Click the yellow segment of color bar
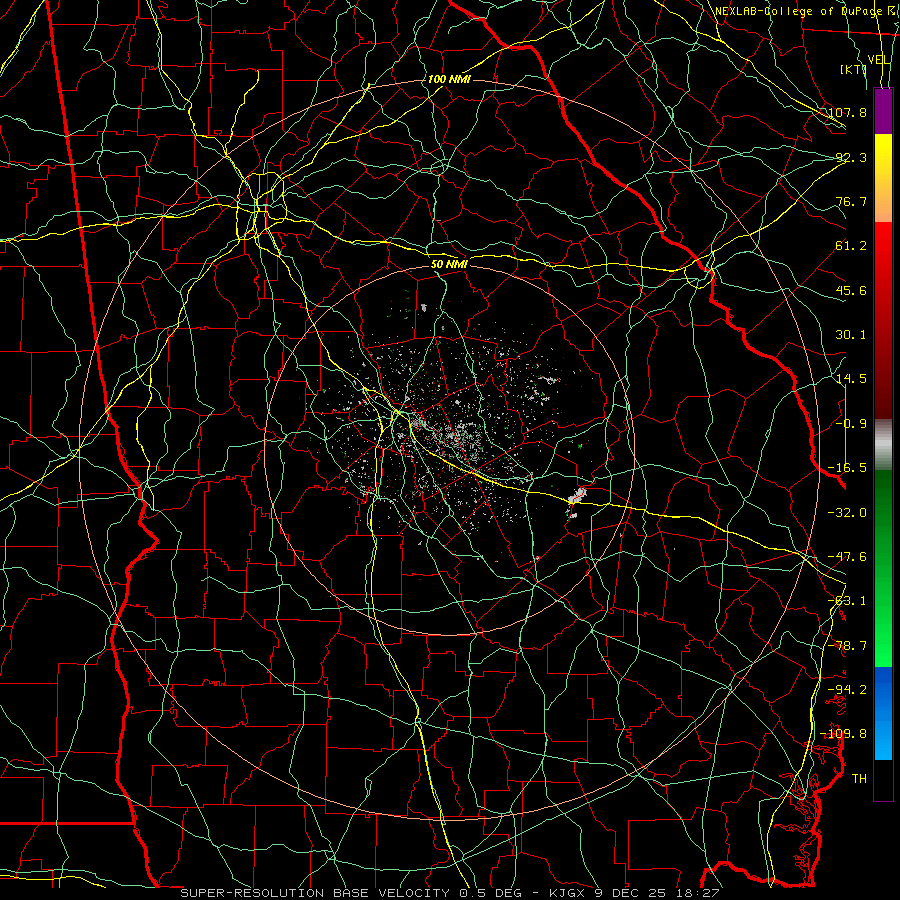 click(883, 178)
